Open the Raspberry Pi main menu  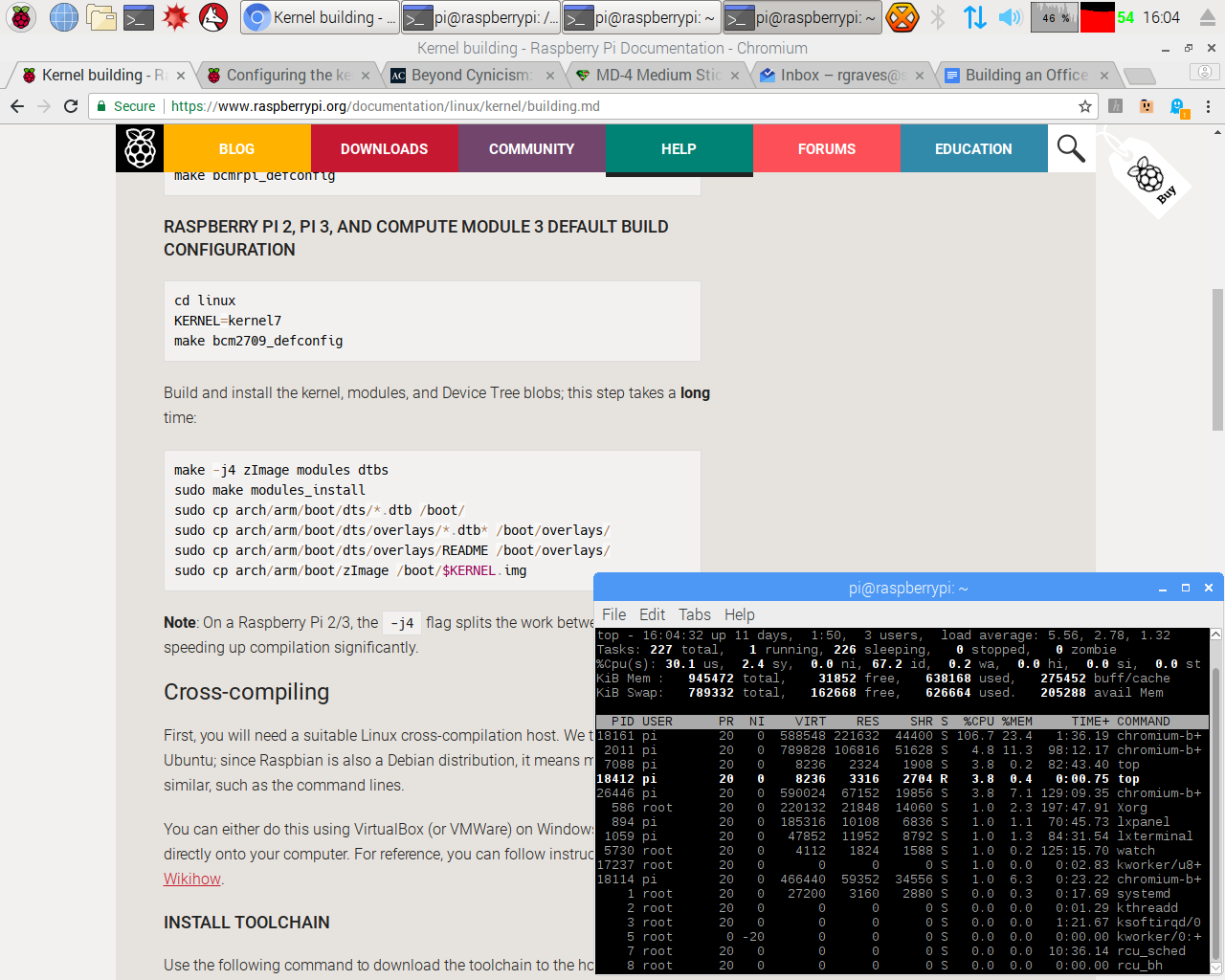pyautogui.click(x=21, y=17)
